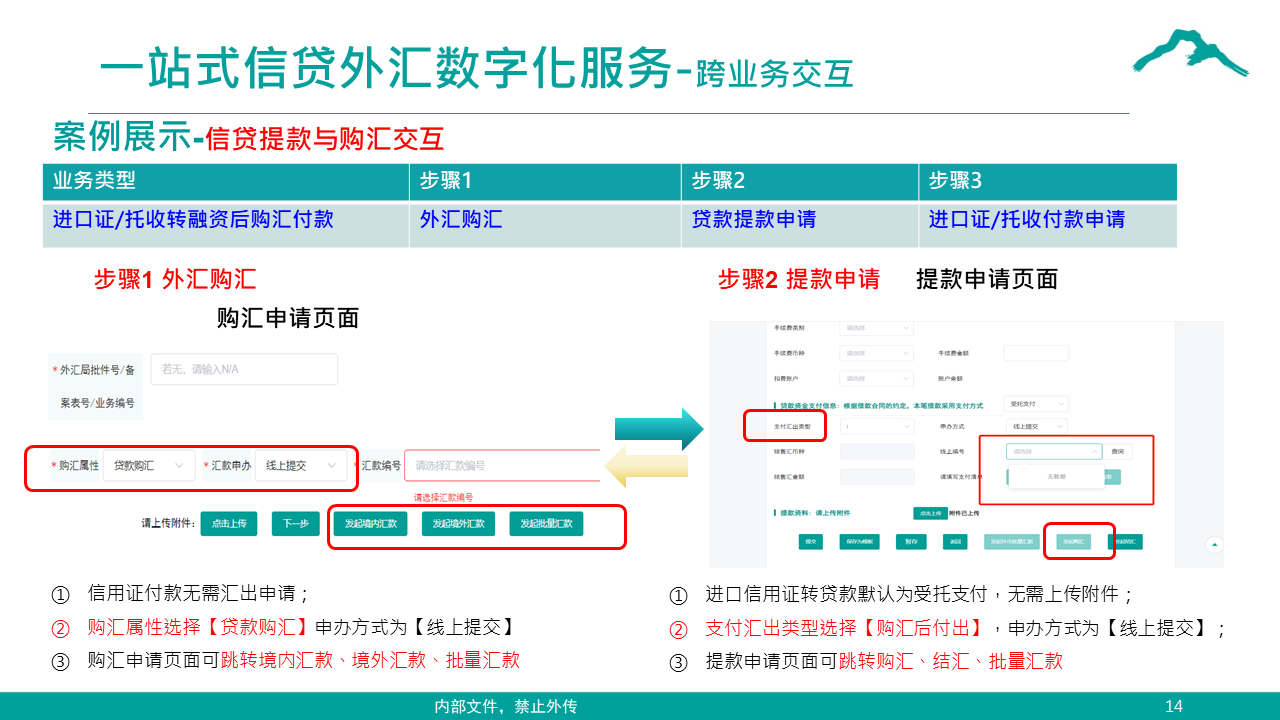
Task: Click the footer 内部文件，禁止外传
Action: pyautogui.click(x=506, y=706)
